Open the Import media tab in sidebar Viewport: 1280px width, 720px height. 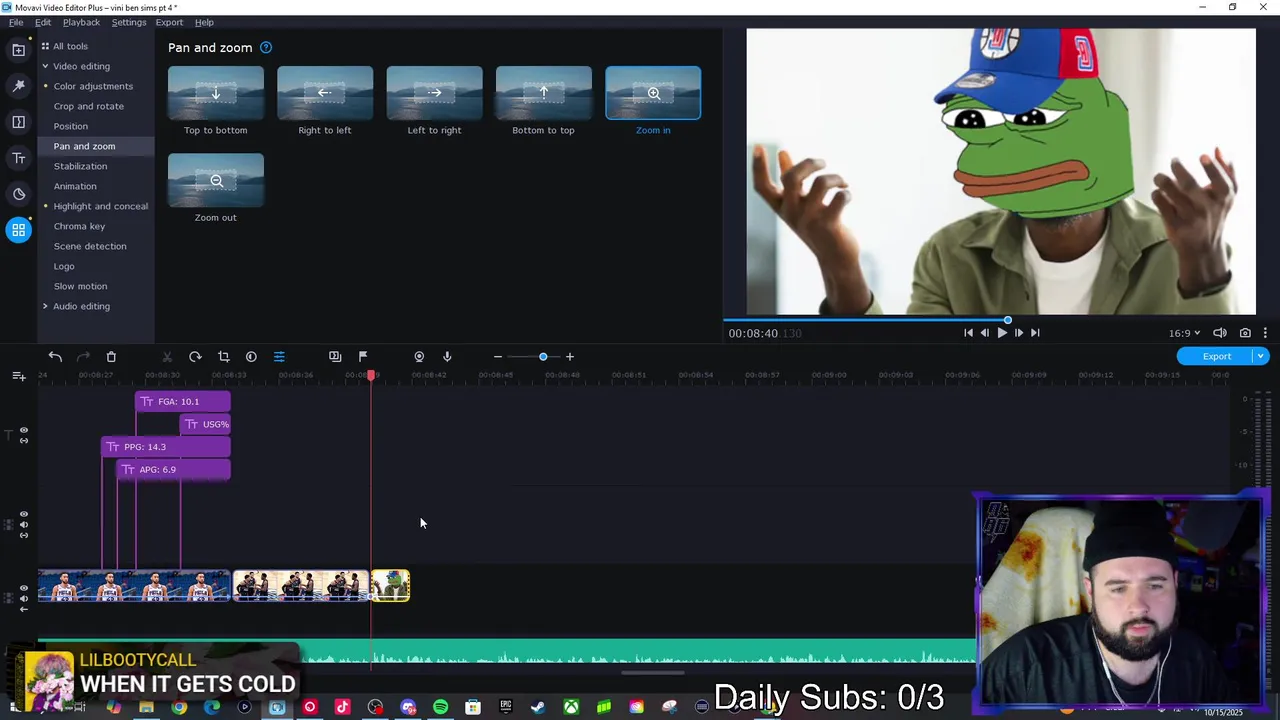coord(18,50)
